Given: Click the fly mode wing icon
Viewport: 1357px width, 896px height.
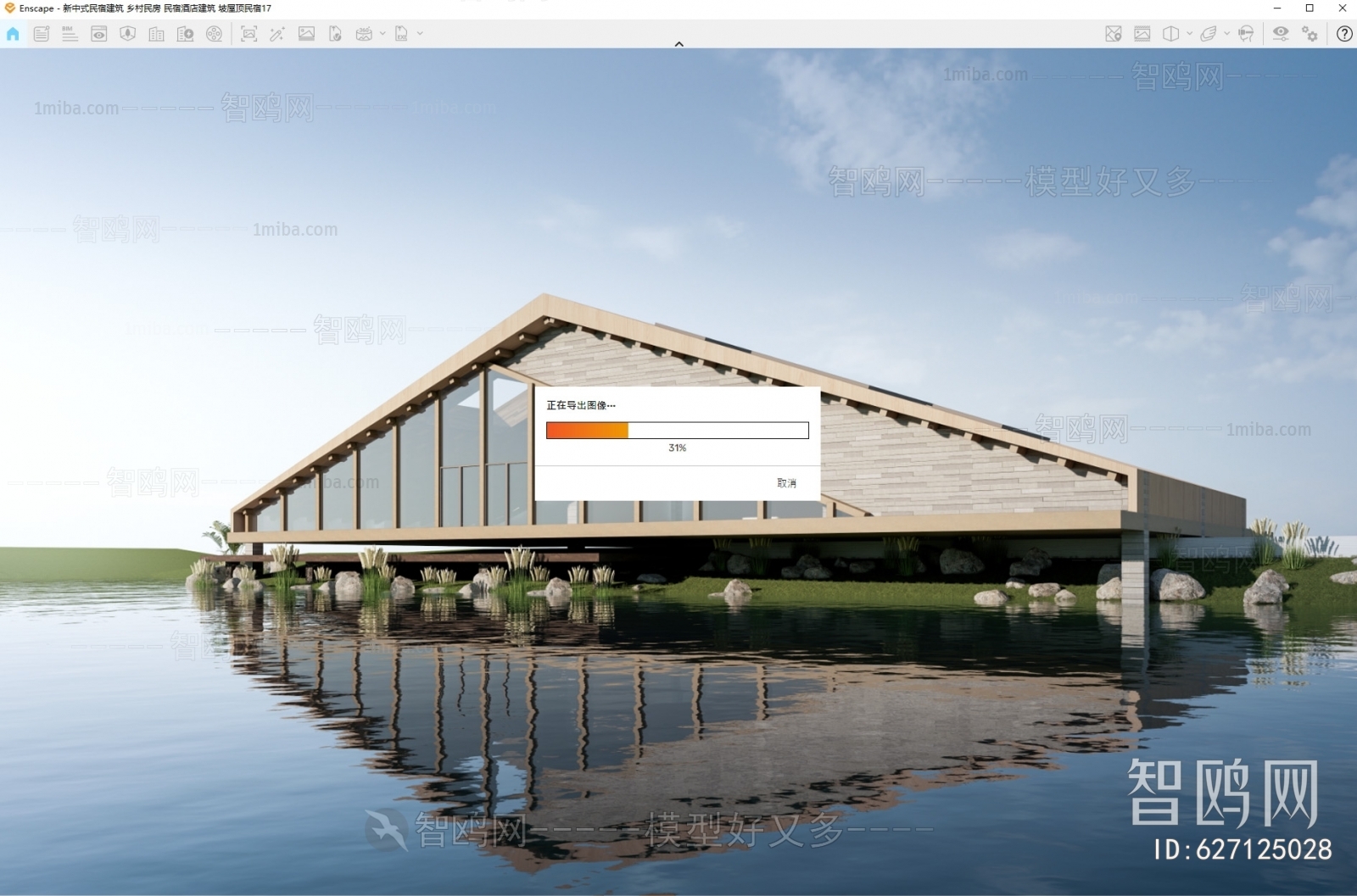Looking at the screenshot, I should pyautogui.click(x=1209, y=34).
